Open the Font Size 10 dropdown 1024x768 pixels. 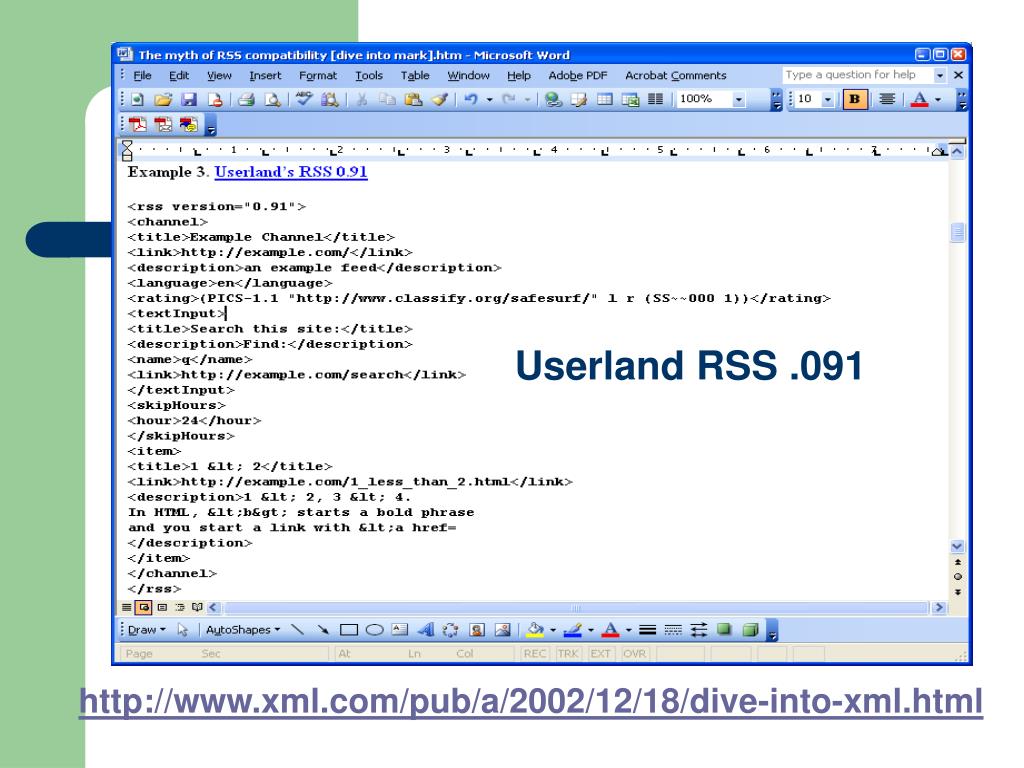[828, 99]
